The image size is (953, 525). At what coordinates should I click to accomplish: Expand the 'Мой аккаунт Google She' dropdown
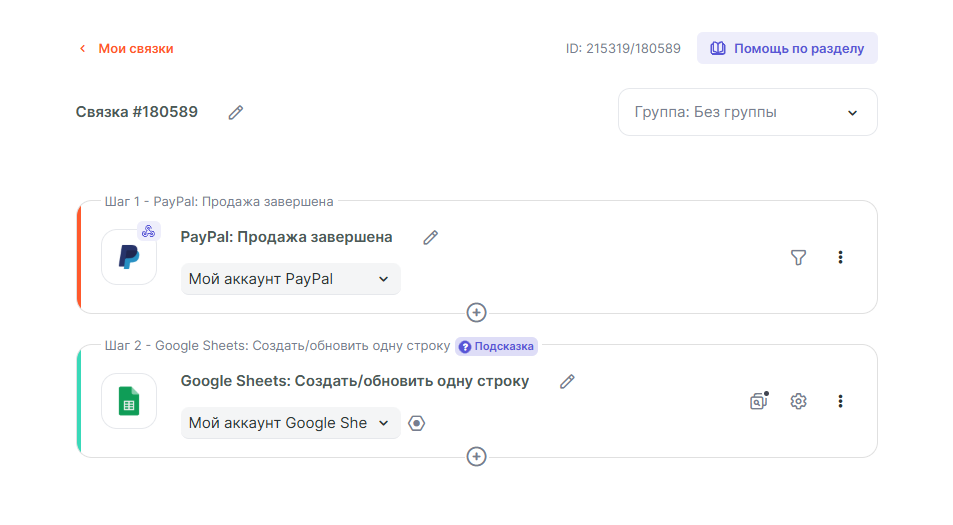(290, 423)
